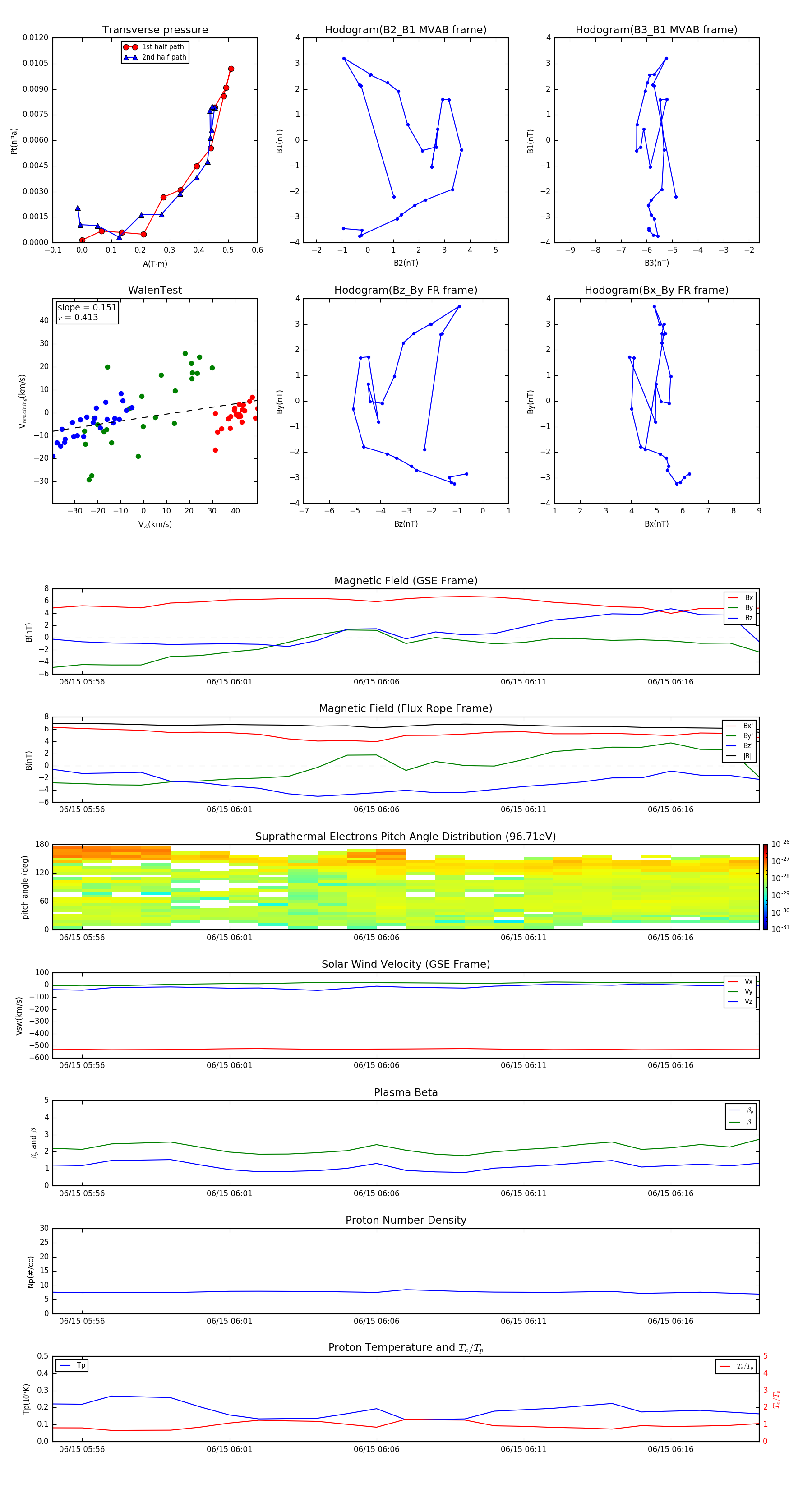The width and height of the screenshot is (812, 1489).
Task: Click 'Bz' in GSE magnetic field legend
Action: 748,619
